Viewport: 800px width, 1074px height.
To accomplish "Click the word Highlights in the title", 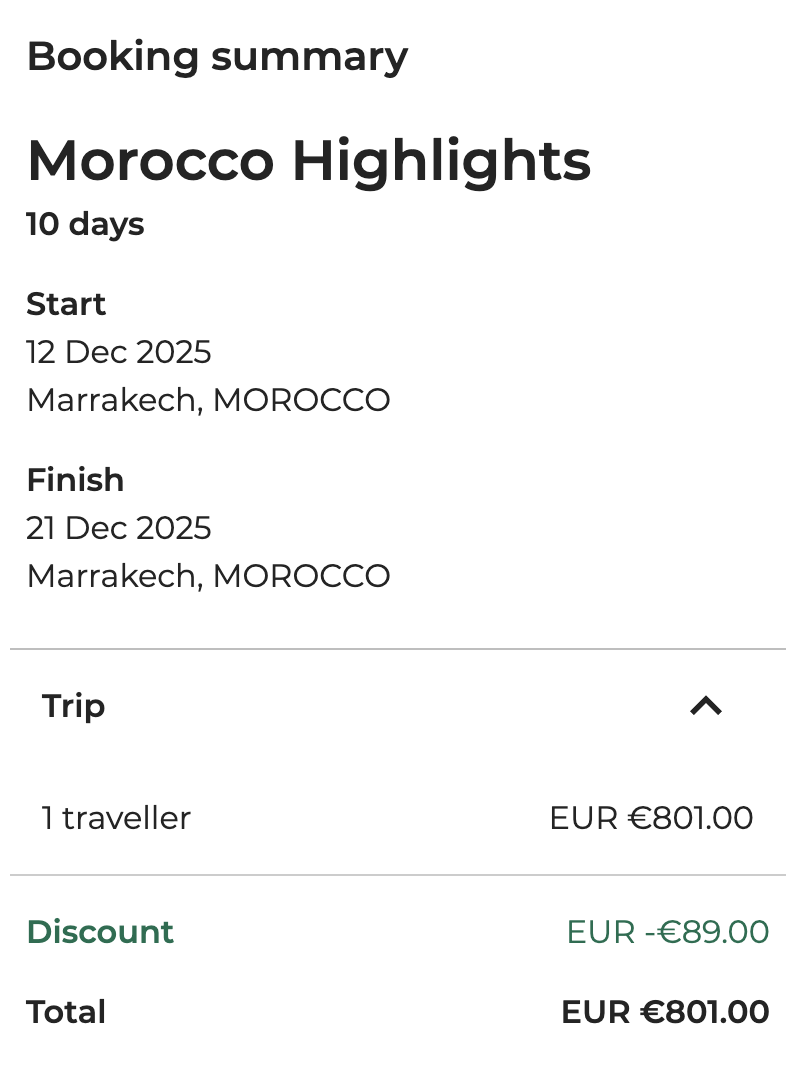I will coord(441,160).
